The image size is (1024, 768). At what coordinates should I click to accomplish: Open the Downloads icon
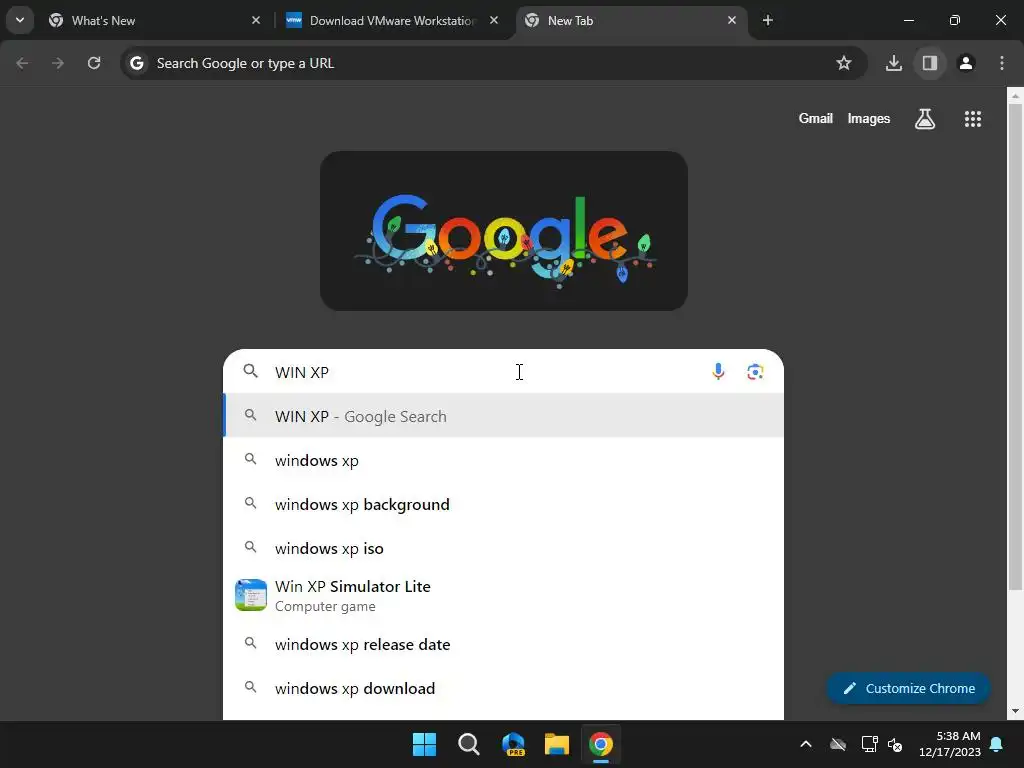[894, 63]
